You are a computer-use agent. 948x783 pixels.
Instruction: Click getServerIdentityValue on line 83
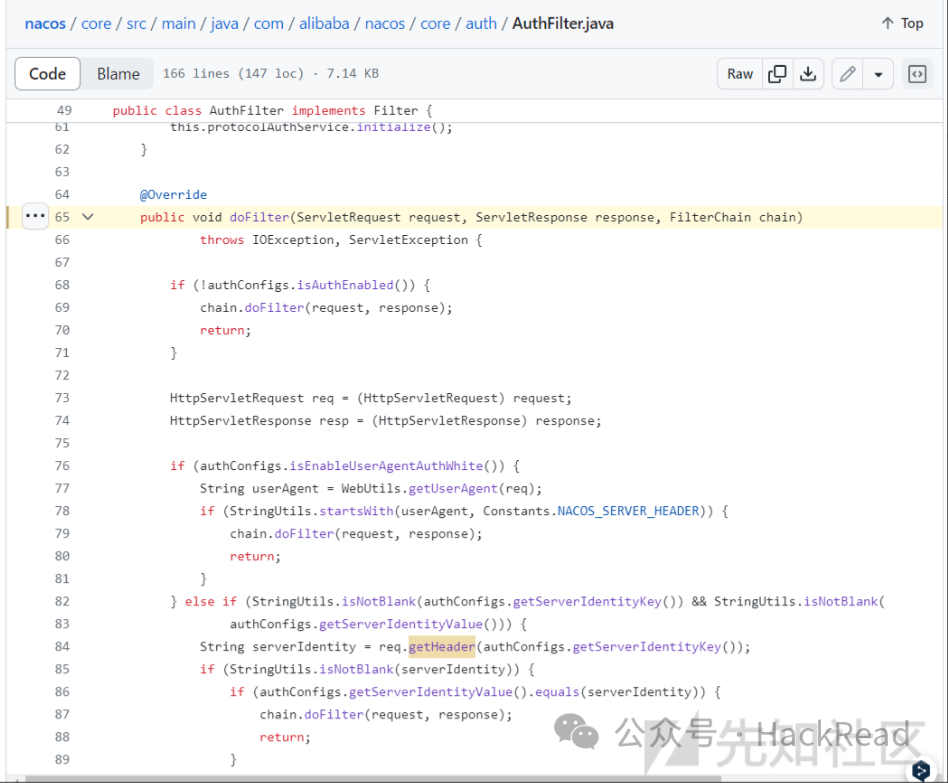tap(401, 624)
